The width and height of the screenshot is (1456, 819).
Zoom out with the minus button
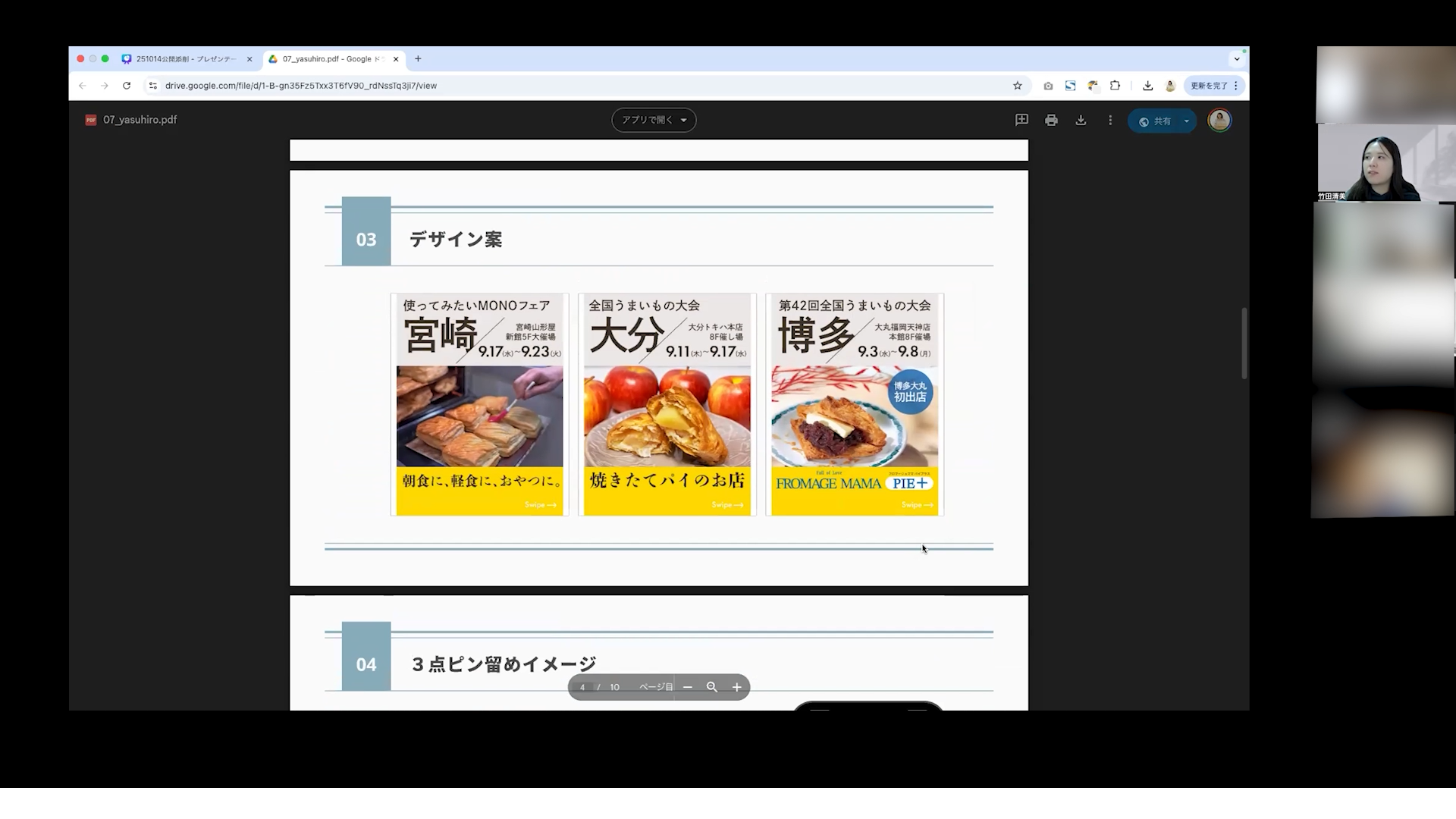click(x=688, y=687)
